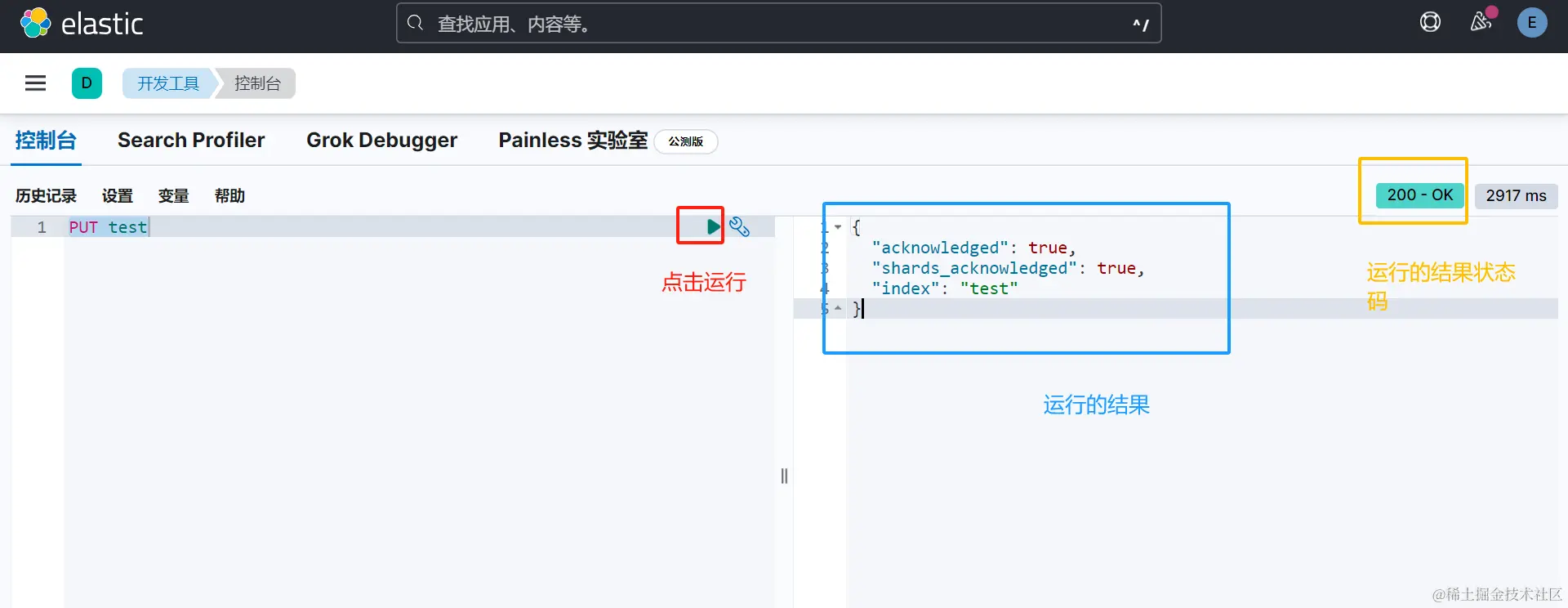Open the wrench request options menu
This screenshot has width=1568, height=608.
739,226
